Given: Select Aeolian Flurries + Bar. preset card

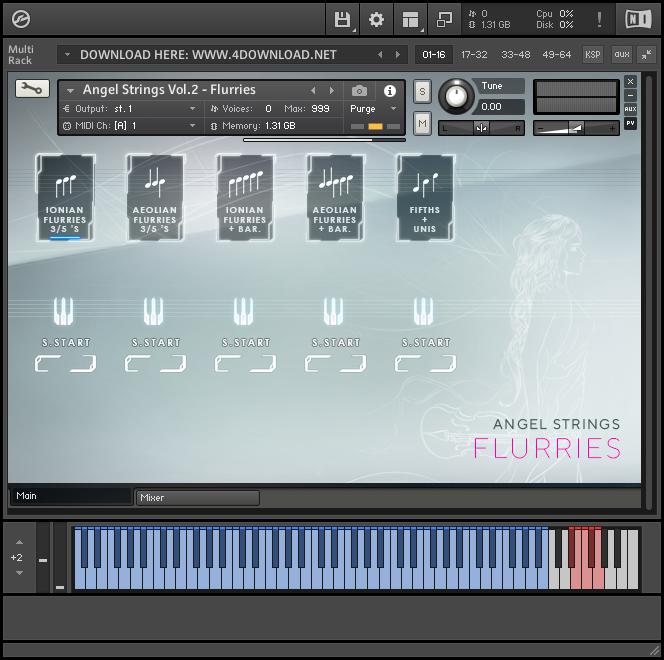Looking at the screenshot, I should [x=335, y=198].
